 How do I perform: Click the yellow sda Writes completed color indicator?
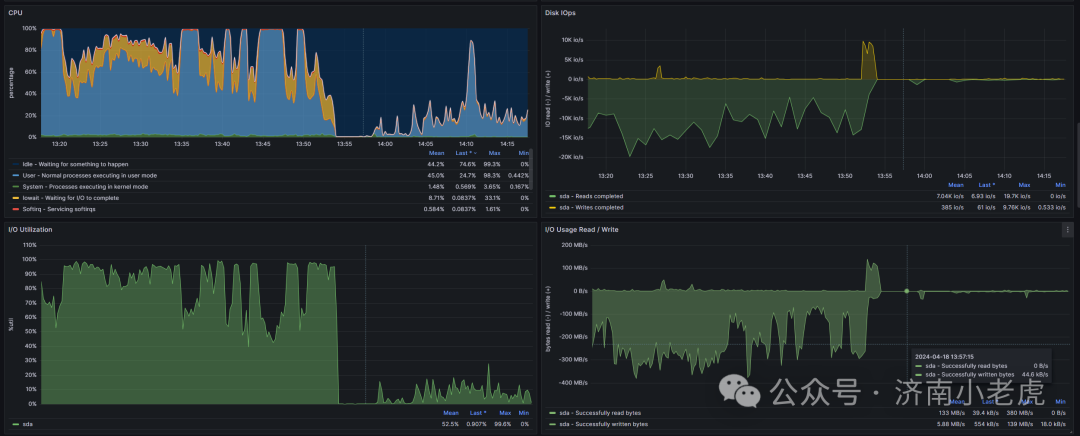pyautogui.click(x=552, y=207)
